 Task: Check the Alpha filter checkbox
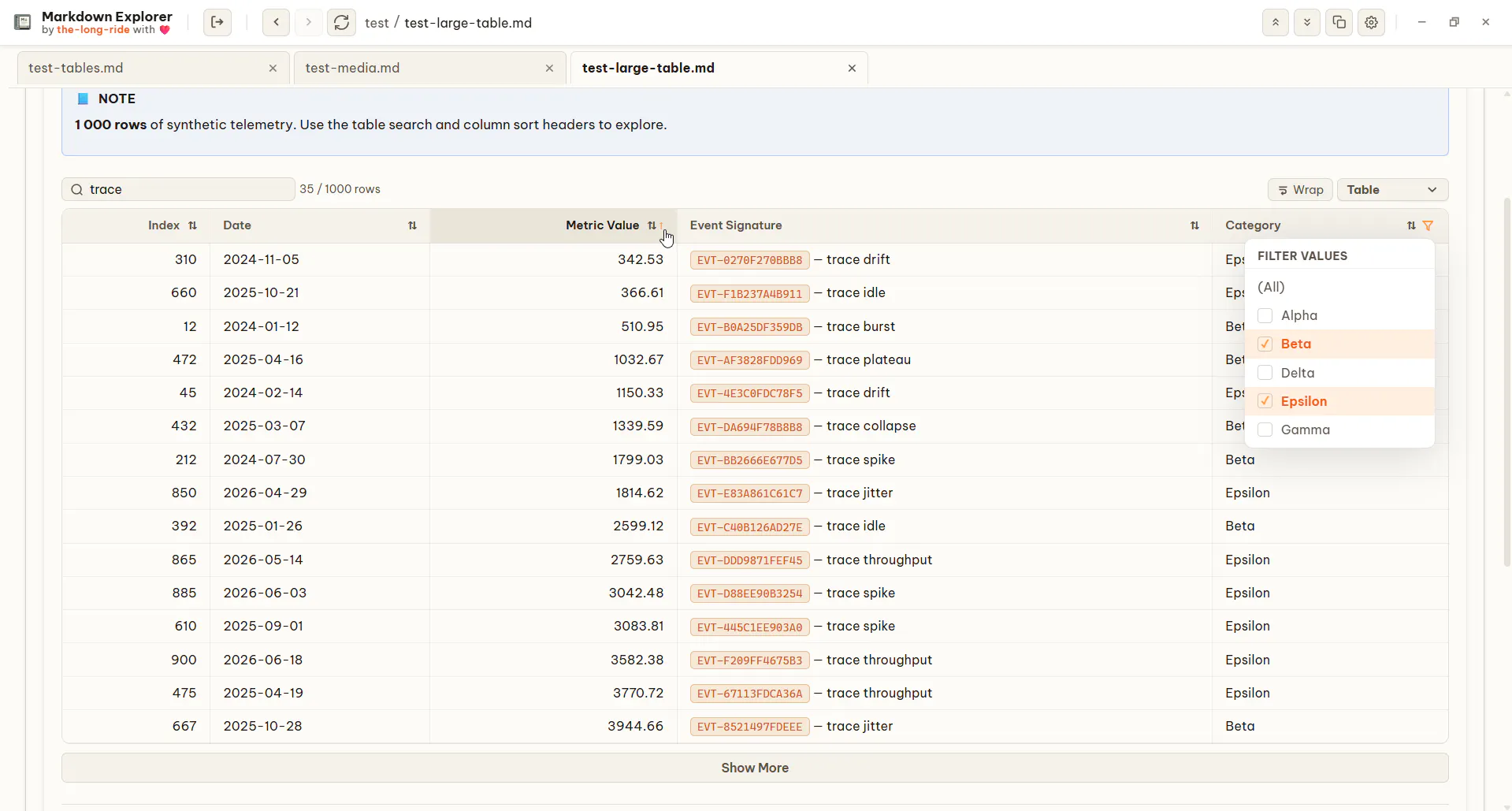[x=1265, y=315]
